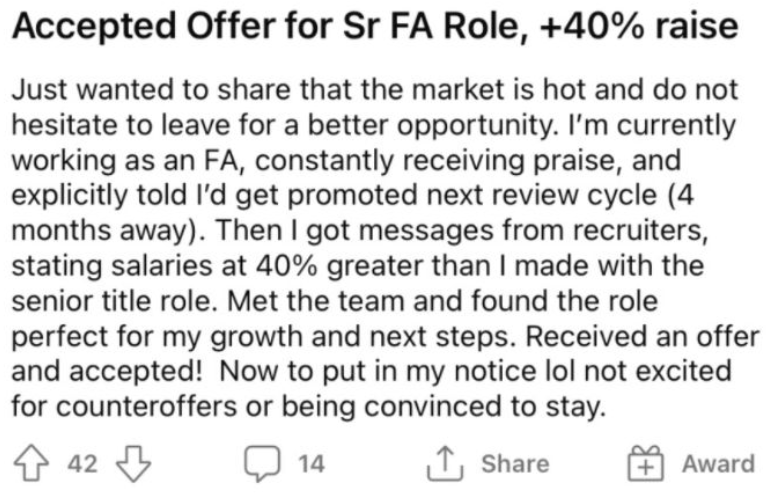Click the comment count 14
The height and width of the screenshot is (503, 774).
311,464
